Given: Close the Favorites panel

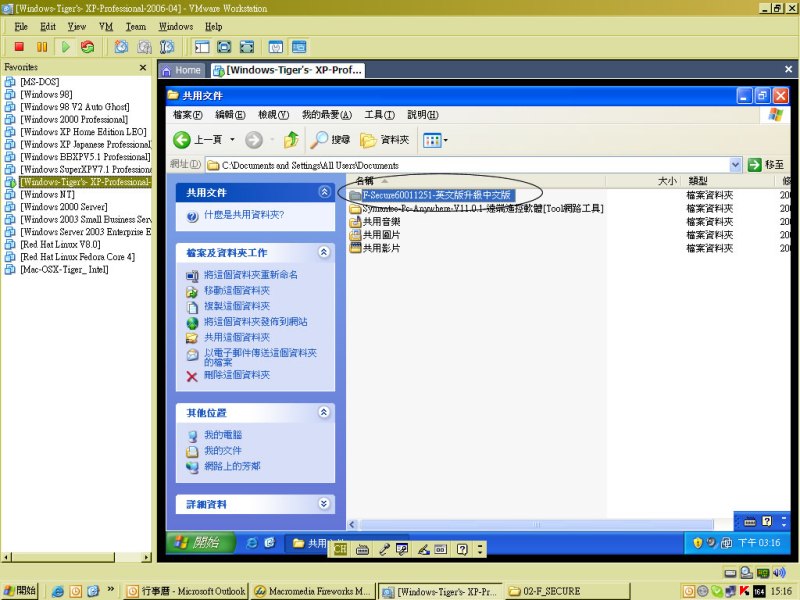Looking at the screenshot, I should click(x=143, y=67).
